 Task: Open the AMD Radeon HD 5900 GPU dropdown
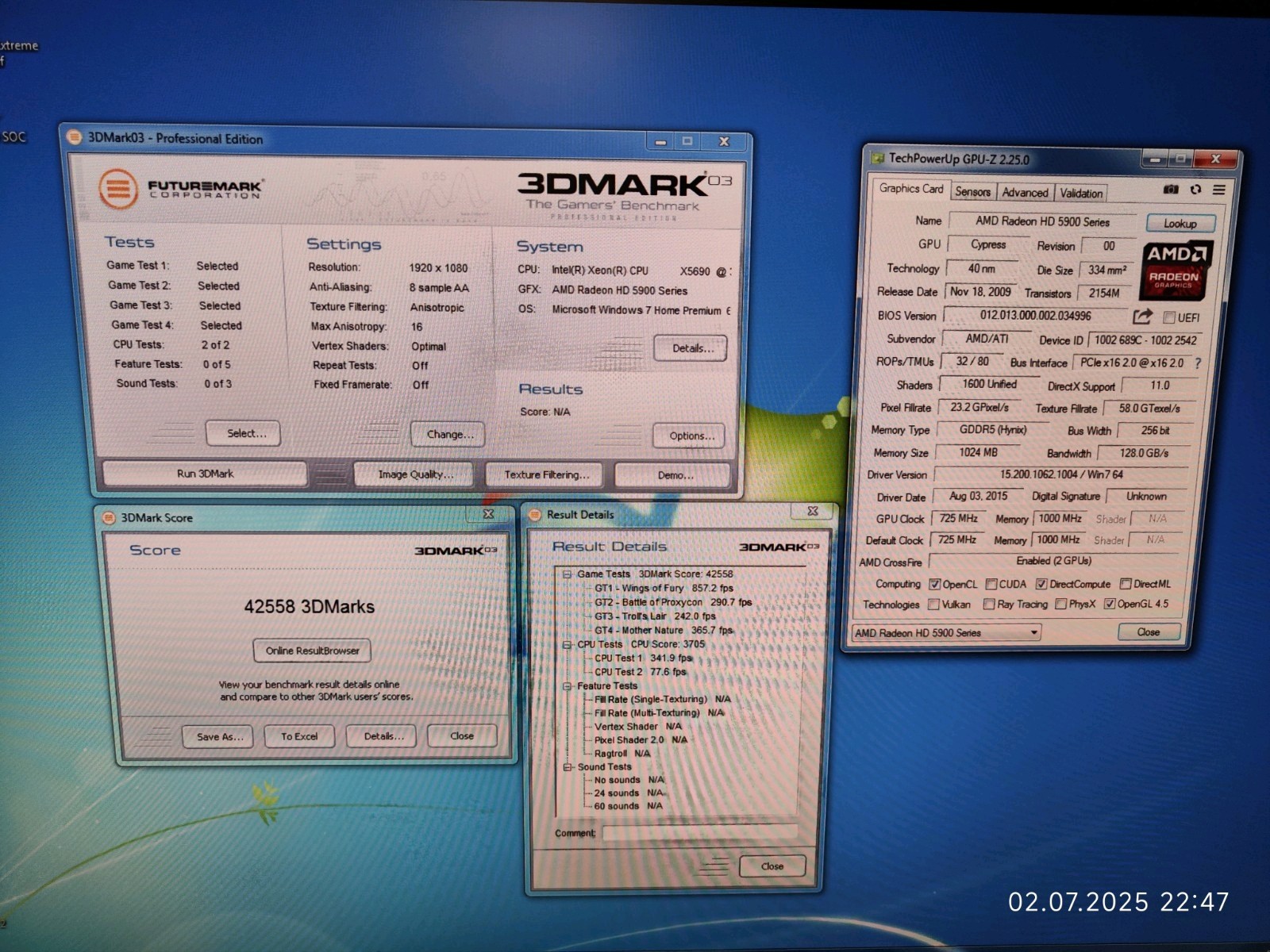(x=946, y=632)
